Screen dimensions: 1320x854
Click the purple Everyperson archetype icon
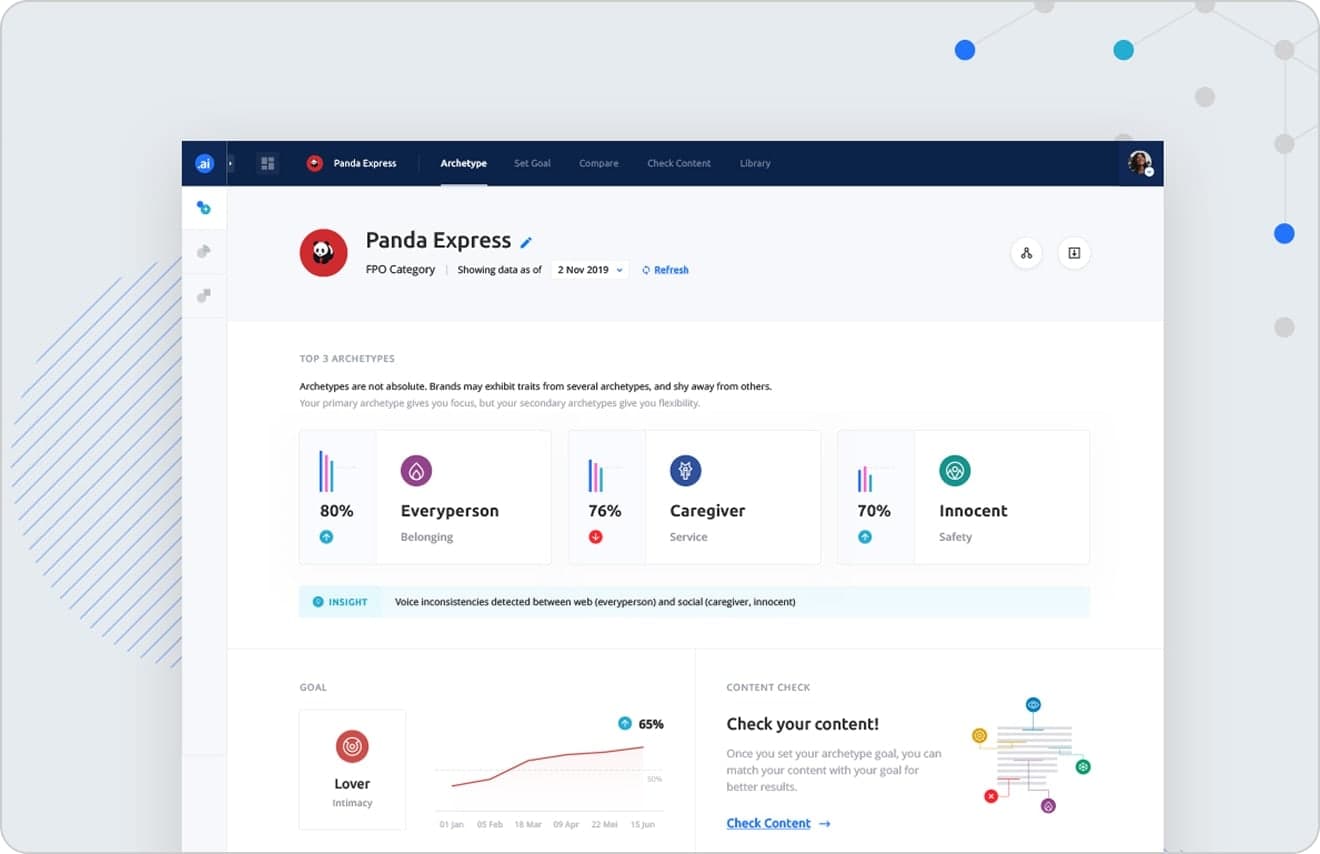click(x=416, y=471)
